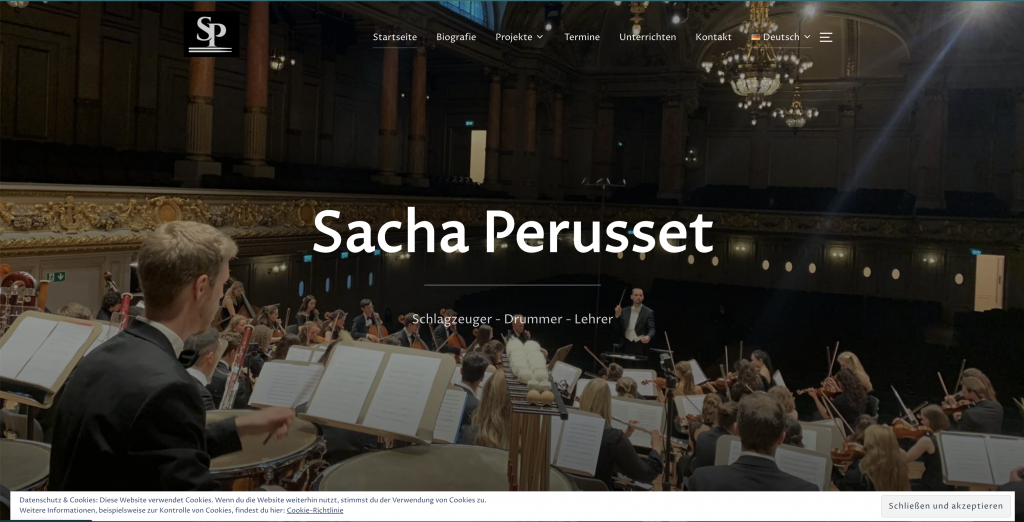Click the SP logo in the header
Screen dimensions: 1024x522
pyautogui.click(x=211, y=34)
